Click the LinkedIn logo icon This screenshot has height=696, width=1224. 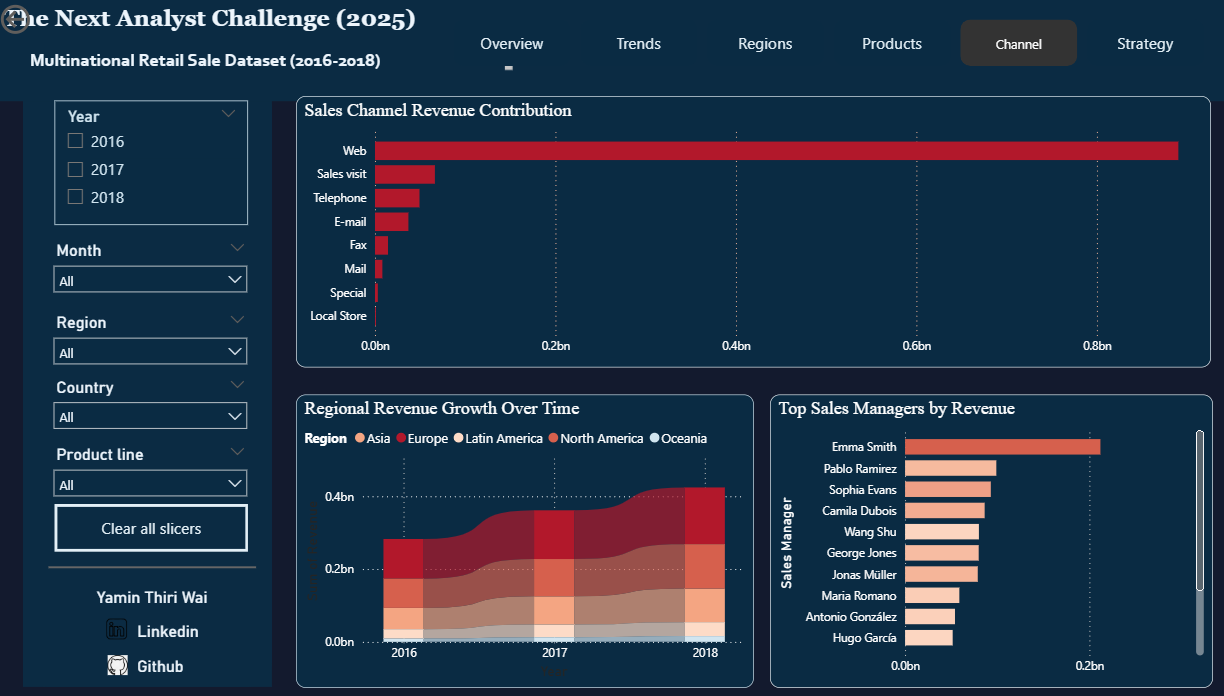click(x=117, y=630)
